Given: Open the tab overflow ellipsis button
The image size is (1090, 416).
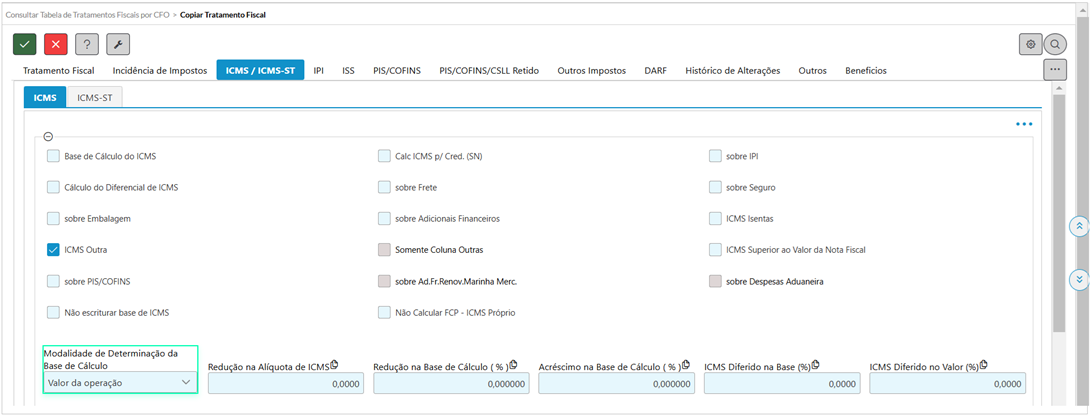Looking at the screenshot, I should (x=1054, y=70).
